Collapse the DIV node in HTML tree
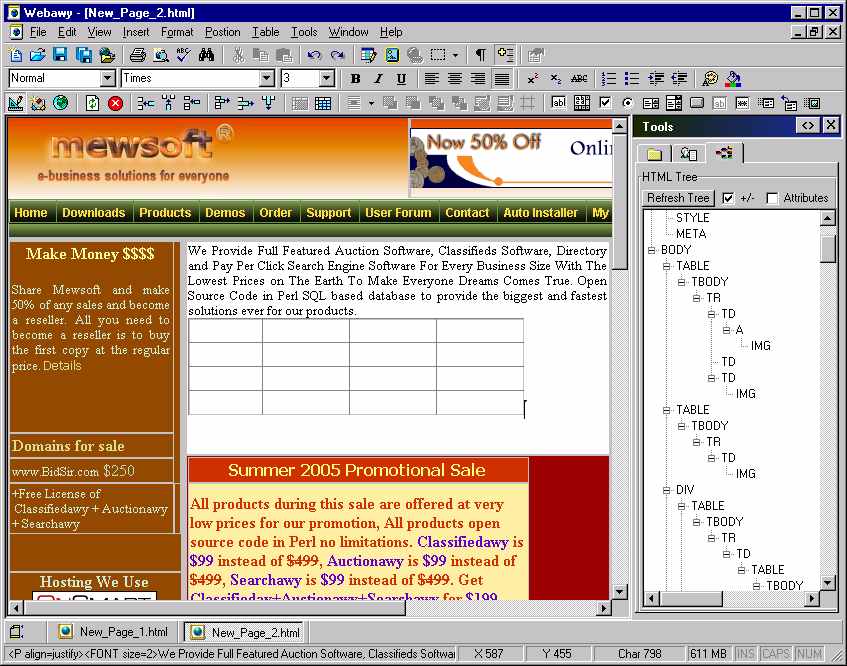 [667, 490]
